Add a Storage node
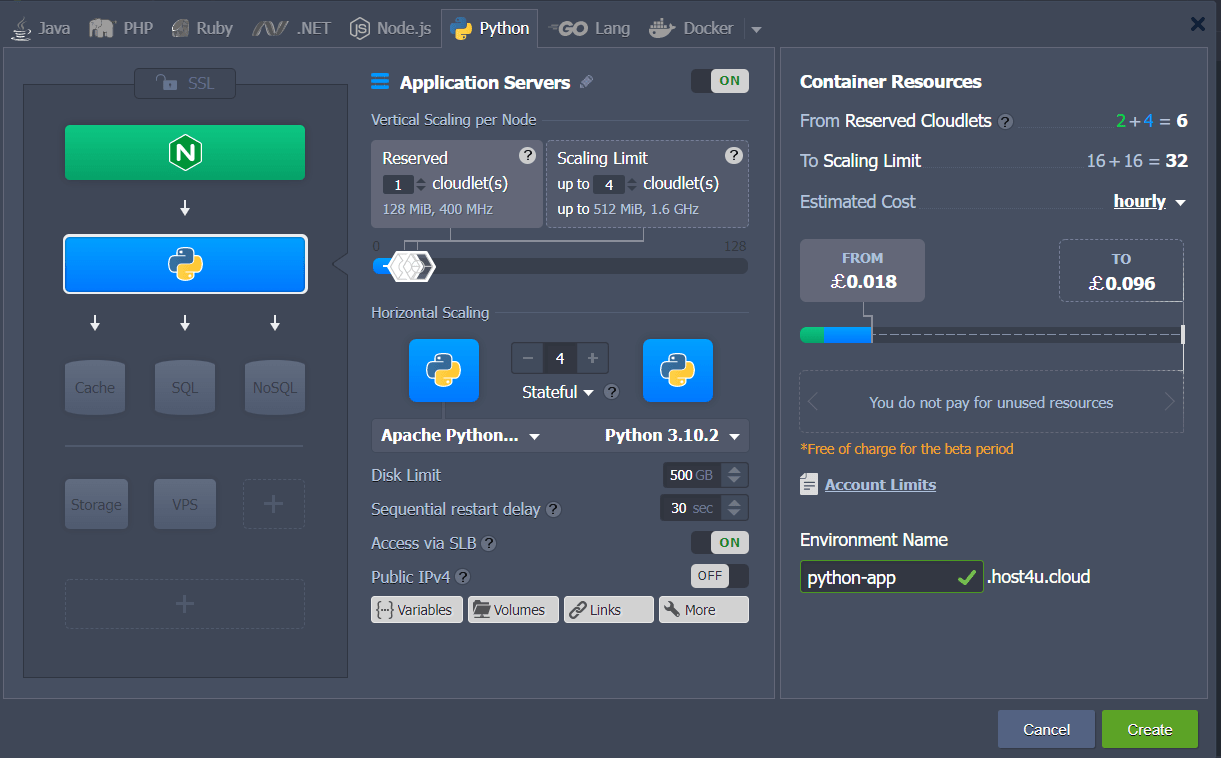1221x758 pixels. coord(96,504)
